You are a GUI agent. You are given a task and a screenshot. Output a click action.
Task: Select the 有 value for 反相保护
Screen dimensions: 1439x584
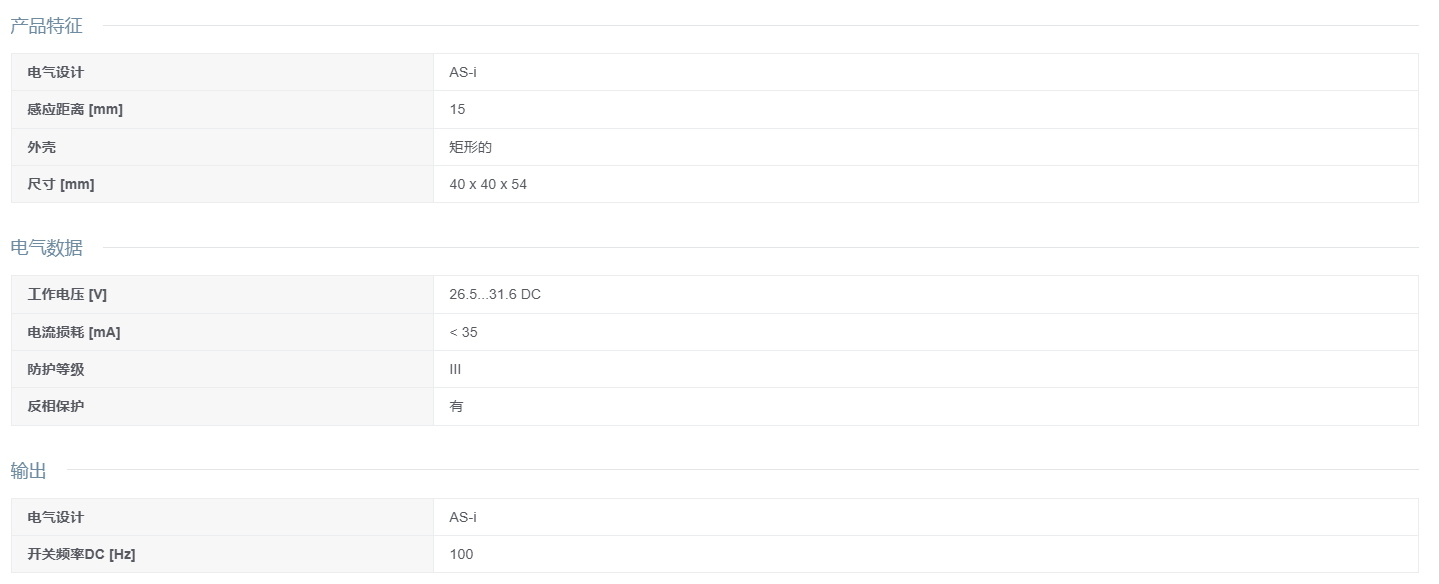(456, 406)
